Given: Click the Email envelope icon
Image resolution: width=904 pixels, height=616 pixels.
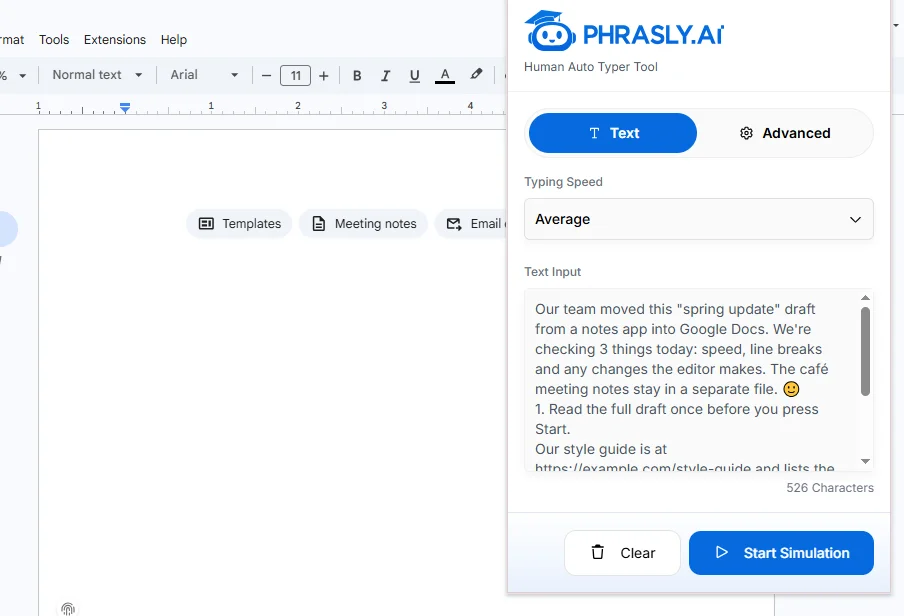Looking at the screenshot, I should (x=454, y=224).
